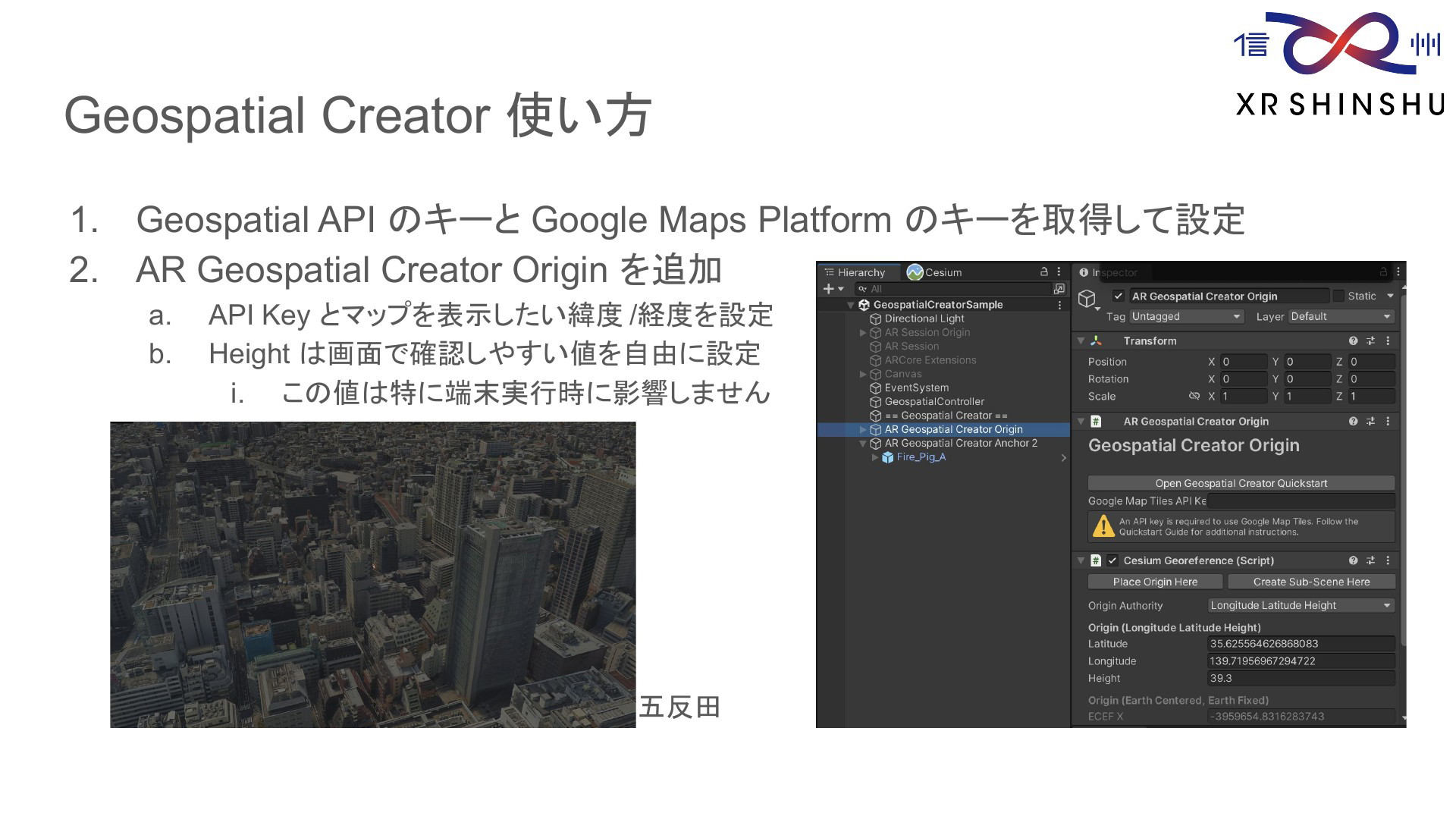This screenshot has width=1456, height=819.
Task: Collapse the Cesium Georeference component foldout
Action: coord(1081,561)
